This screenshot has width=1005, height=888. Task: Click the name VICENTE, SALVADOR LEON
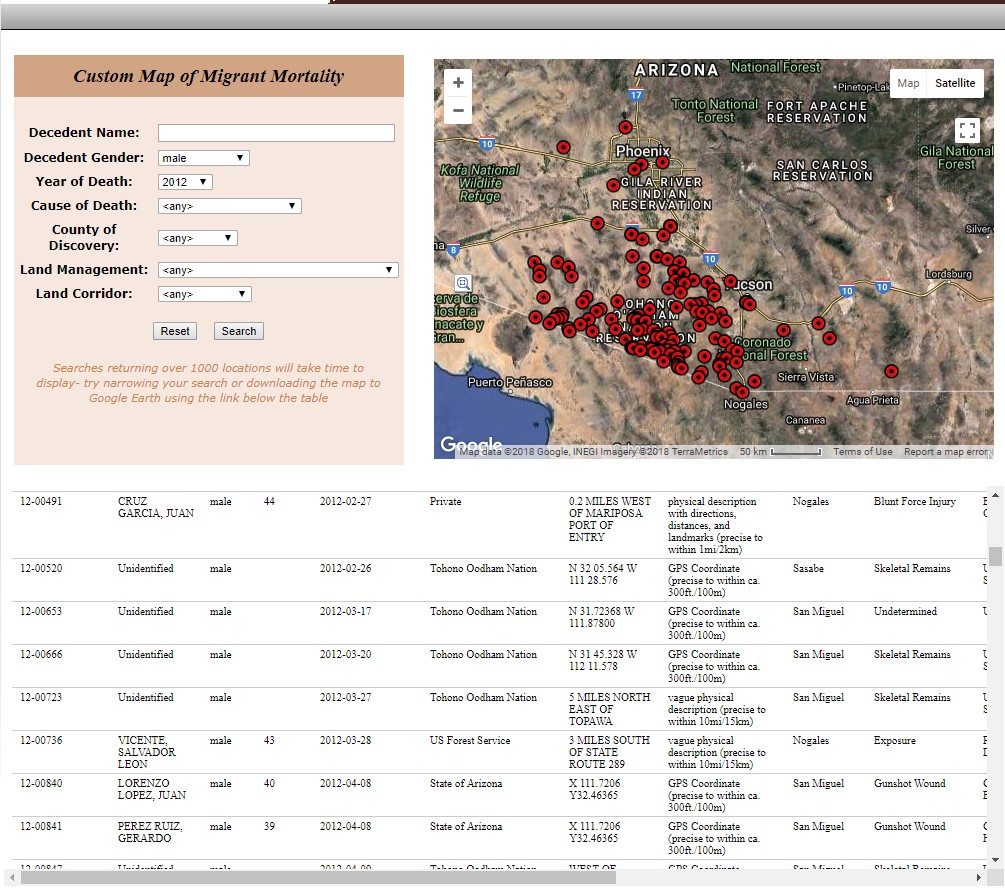(147, 752)
